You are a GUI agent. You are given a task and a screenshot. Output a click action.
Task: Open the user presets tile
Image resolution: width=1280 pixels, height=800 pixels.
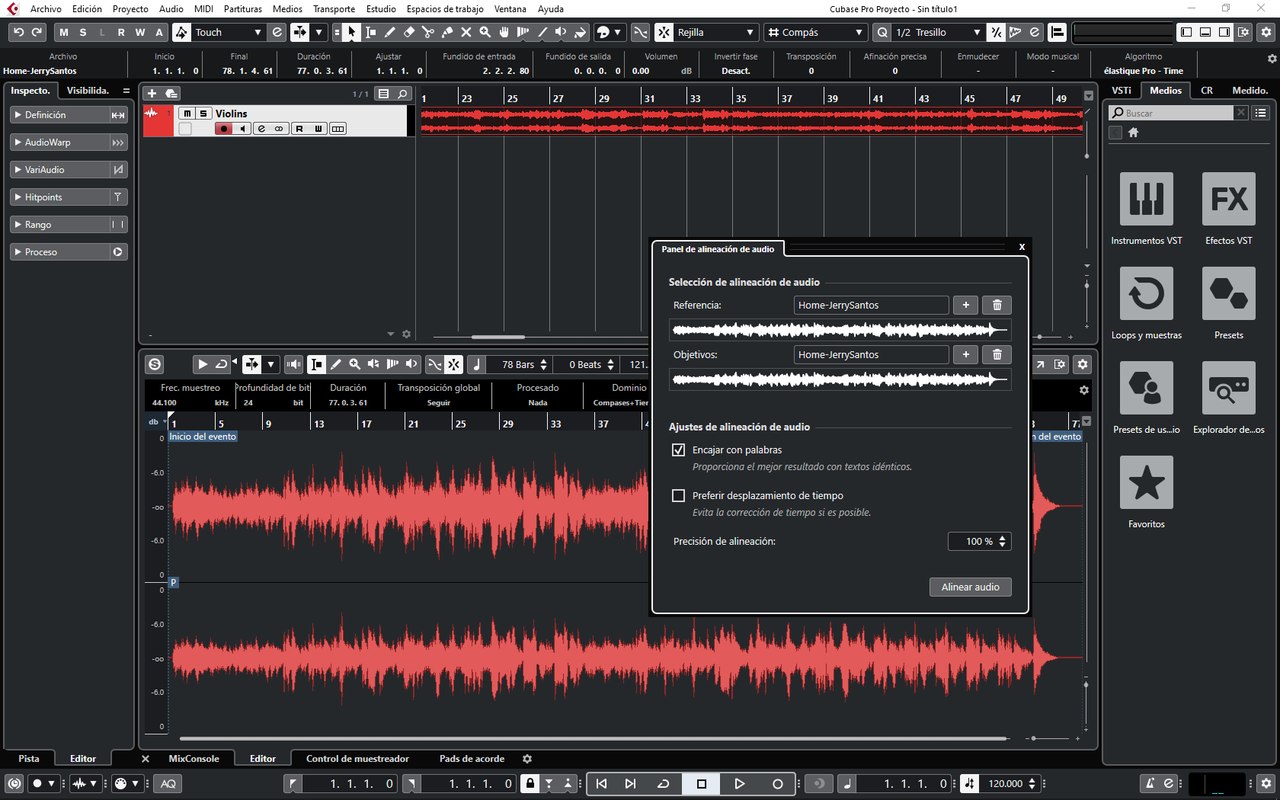pyautogui.click(x=1146, y=388)
